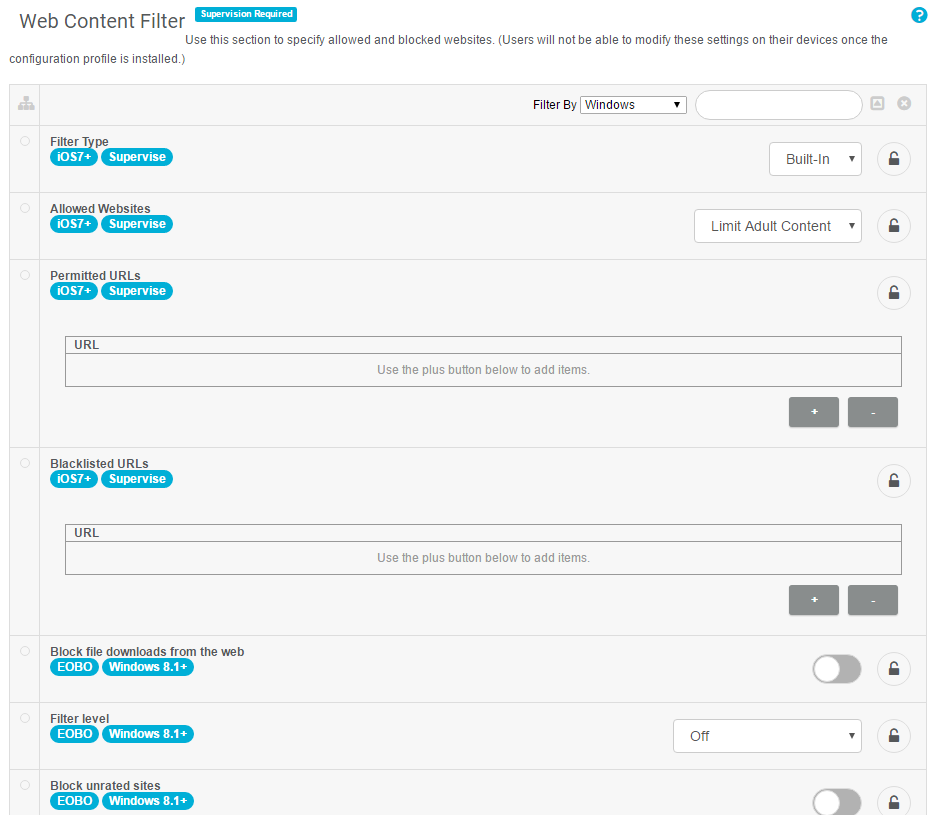The image size is (933, 815).
Task: Click the hierarchy view icon above the settings list
Action: [x=26, y=103]
